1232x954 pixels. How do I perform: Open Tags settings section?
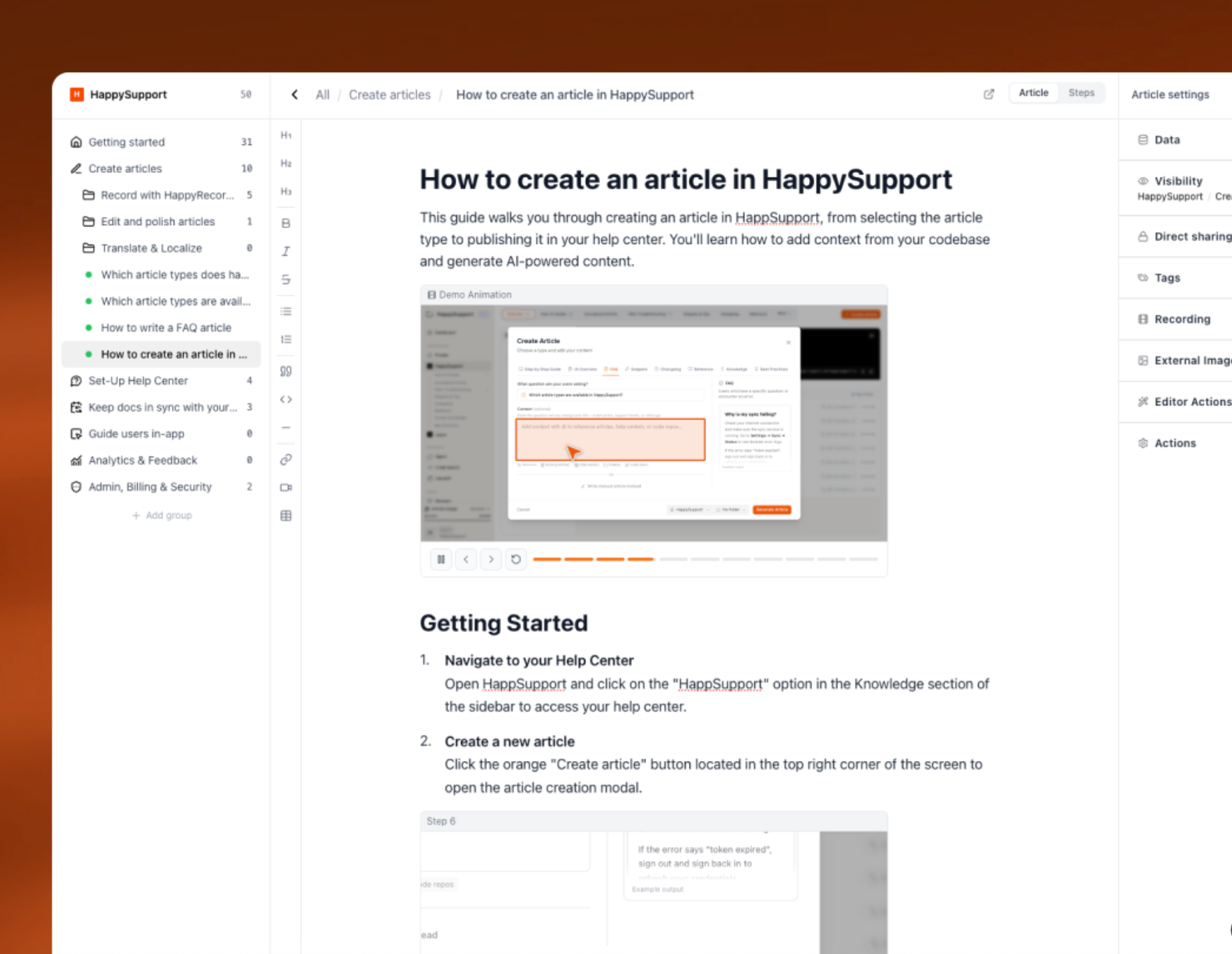1175,278
